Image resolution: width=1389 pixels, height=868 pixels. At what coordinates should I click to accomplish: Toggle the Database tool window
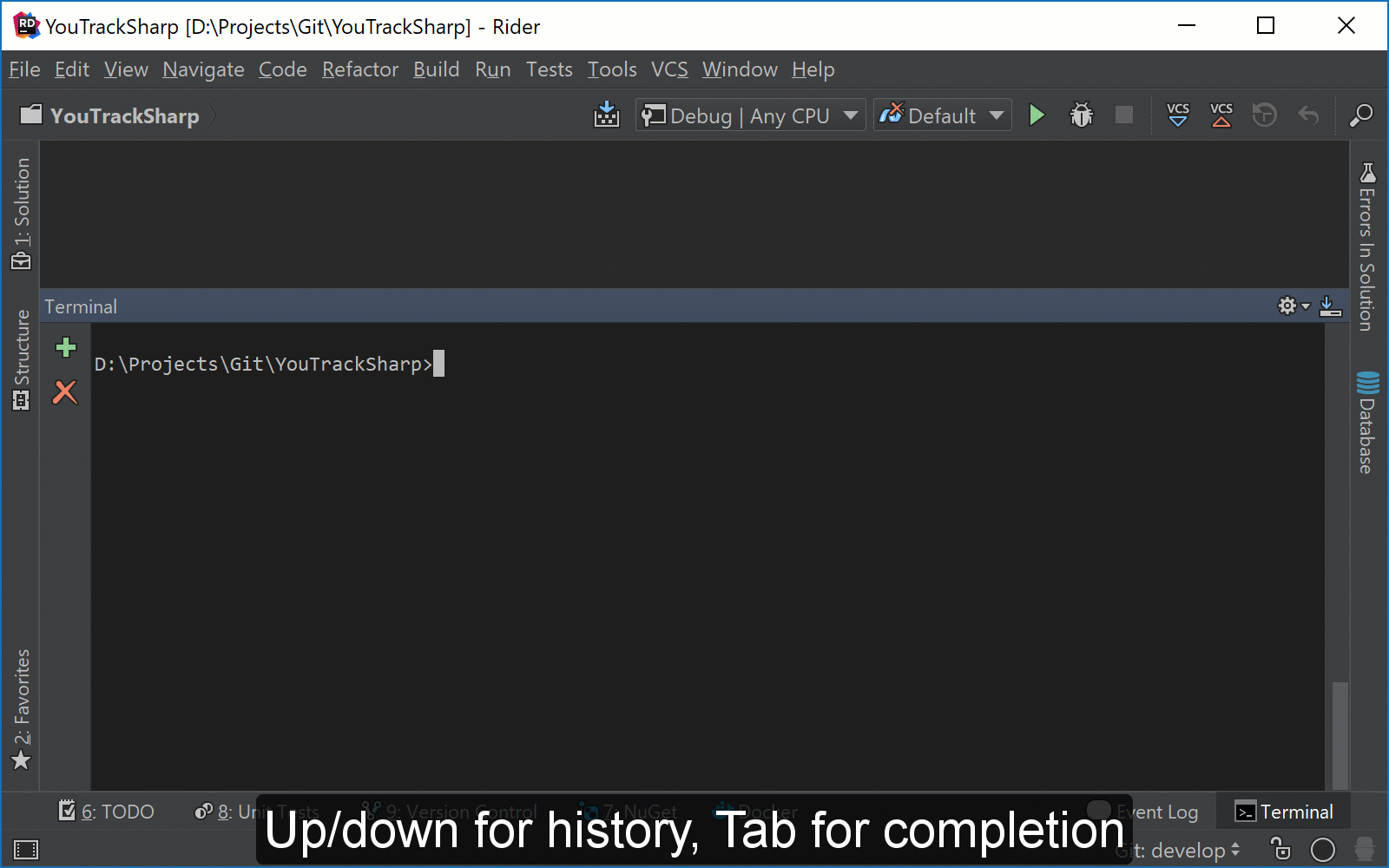(1367, 423)
